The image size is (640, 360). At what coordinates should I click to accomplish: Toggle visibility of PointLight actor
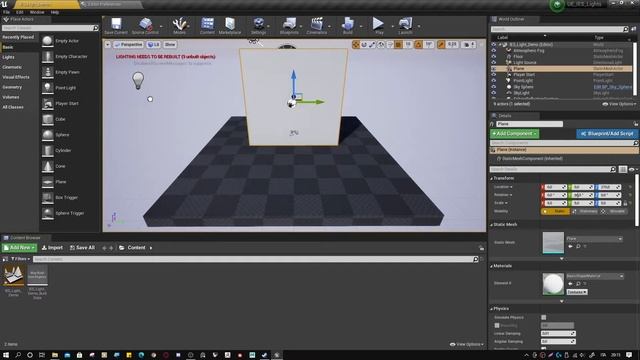pos(493,81)
